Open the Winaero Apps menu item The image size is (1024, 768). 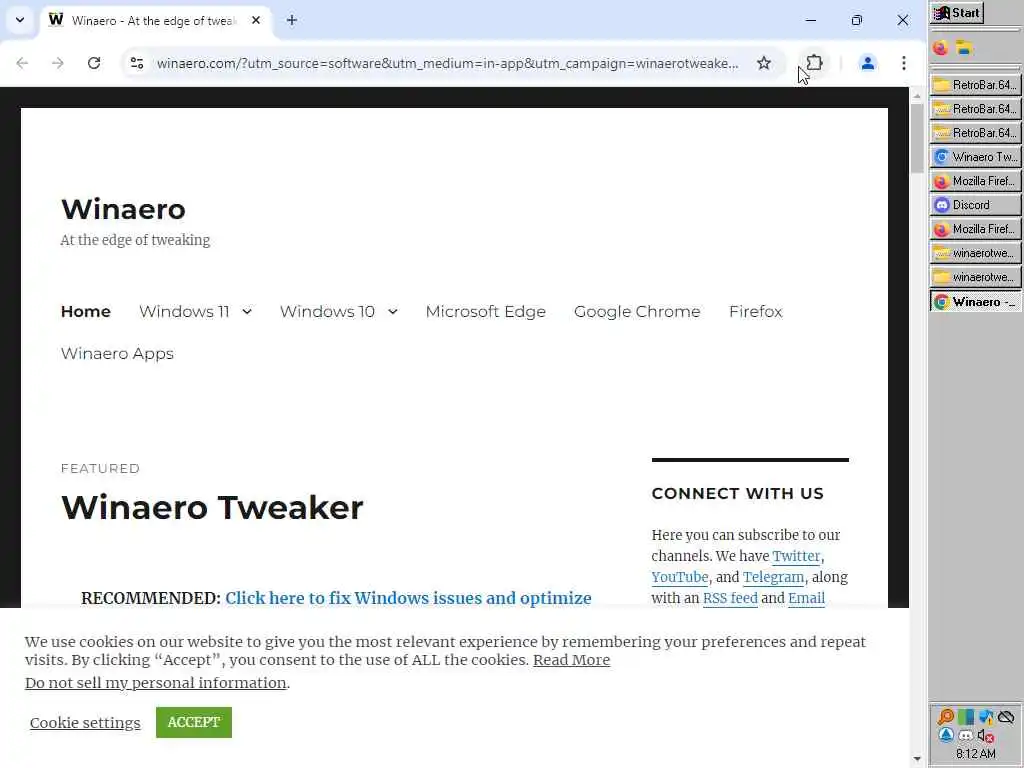pyautogui.click(x=118, y=353)
